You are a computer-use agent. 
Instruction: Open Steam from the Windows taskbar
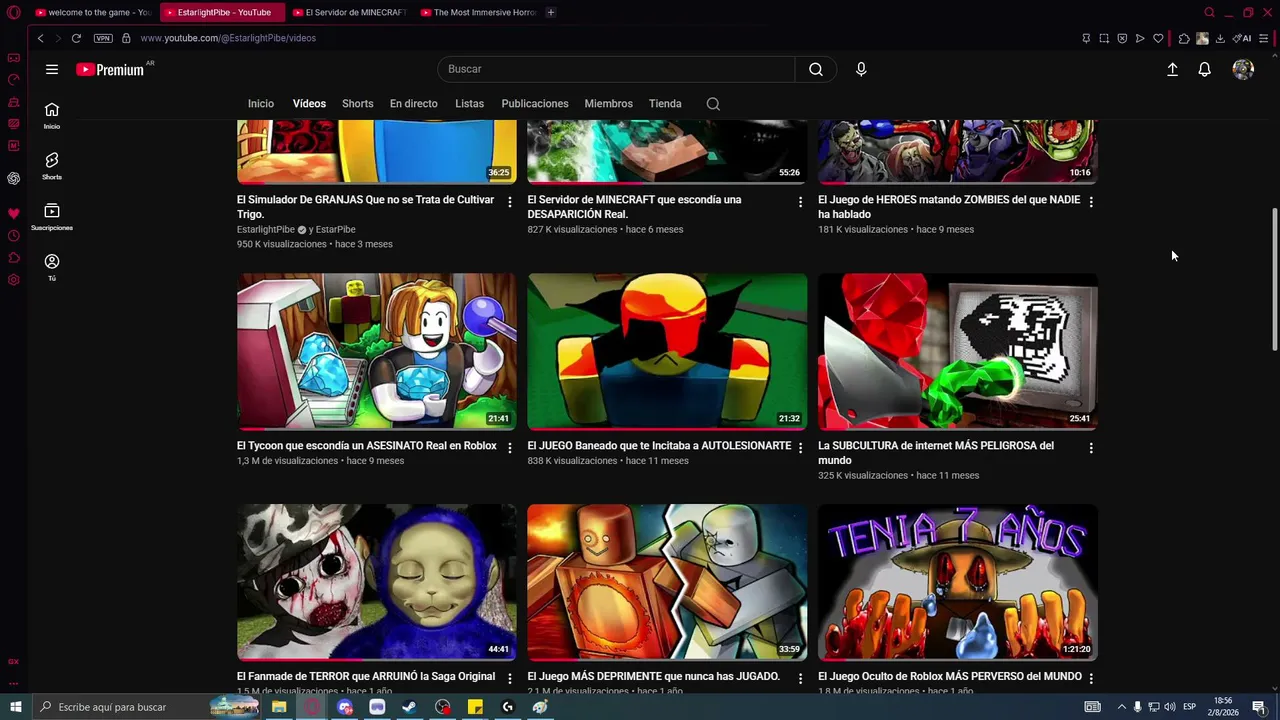pos(410,707)
